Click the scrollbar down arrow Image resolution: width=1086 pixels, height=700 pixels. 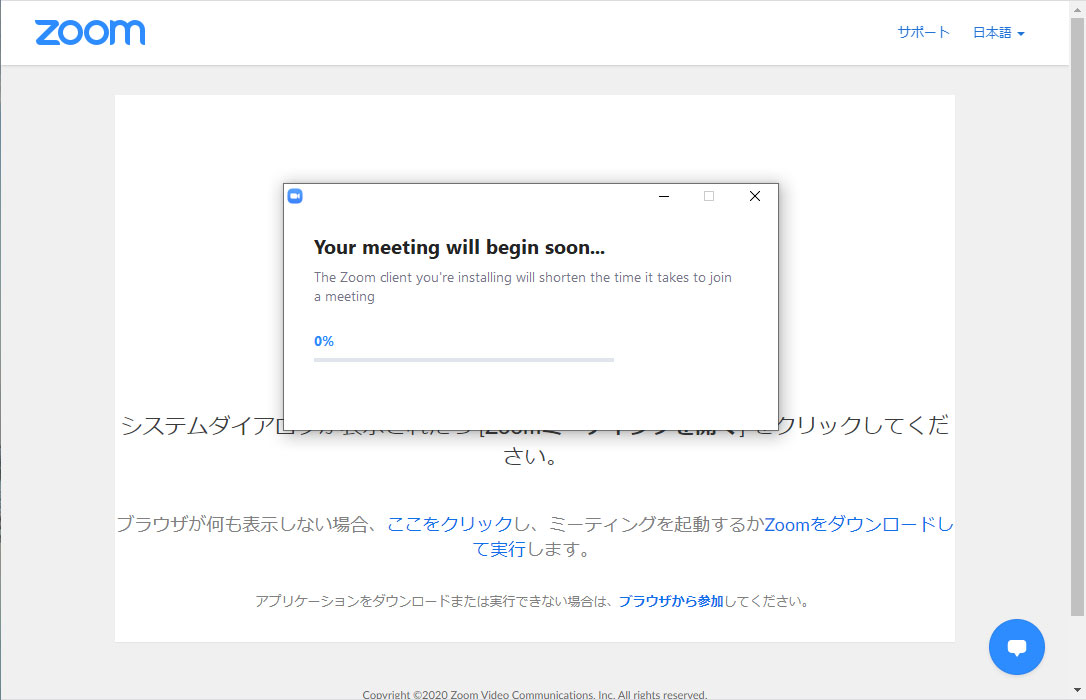(x=1077, y=690)
